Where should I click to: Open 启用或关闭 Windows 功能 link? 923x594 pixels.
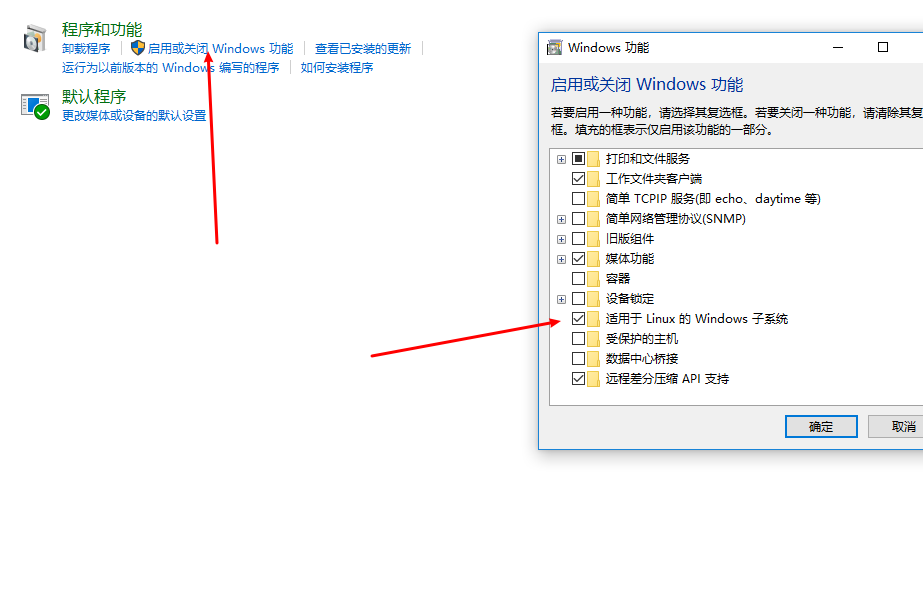tap(220, 49)
